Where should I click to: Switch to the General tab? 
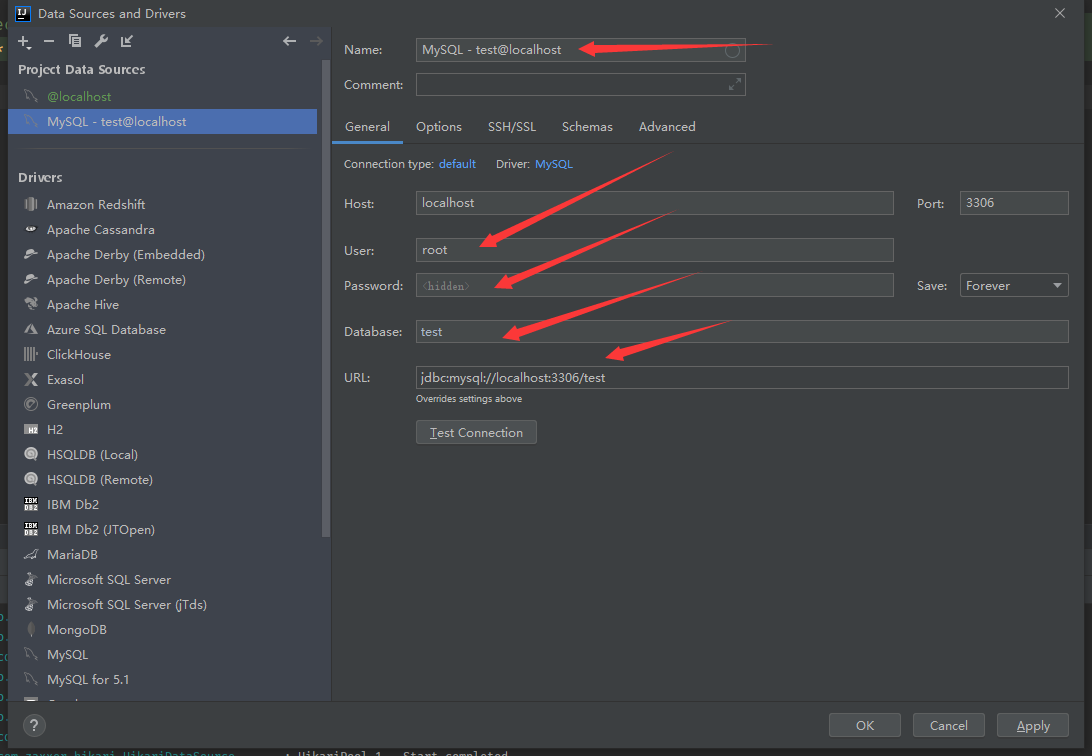pyautogui.click(x=367, y=127)
